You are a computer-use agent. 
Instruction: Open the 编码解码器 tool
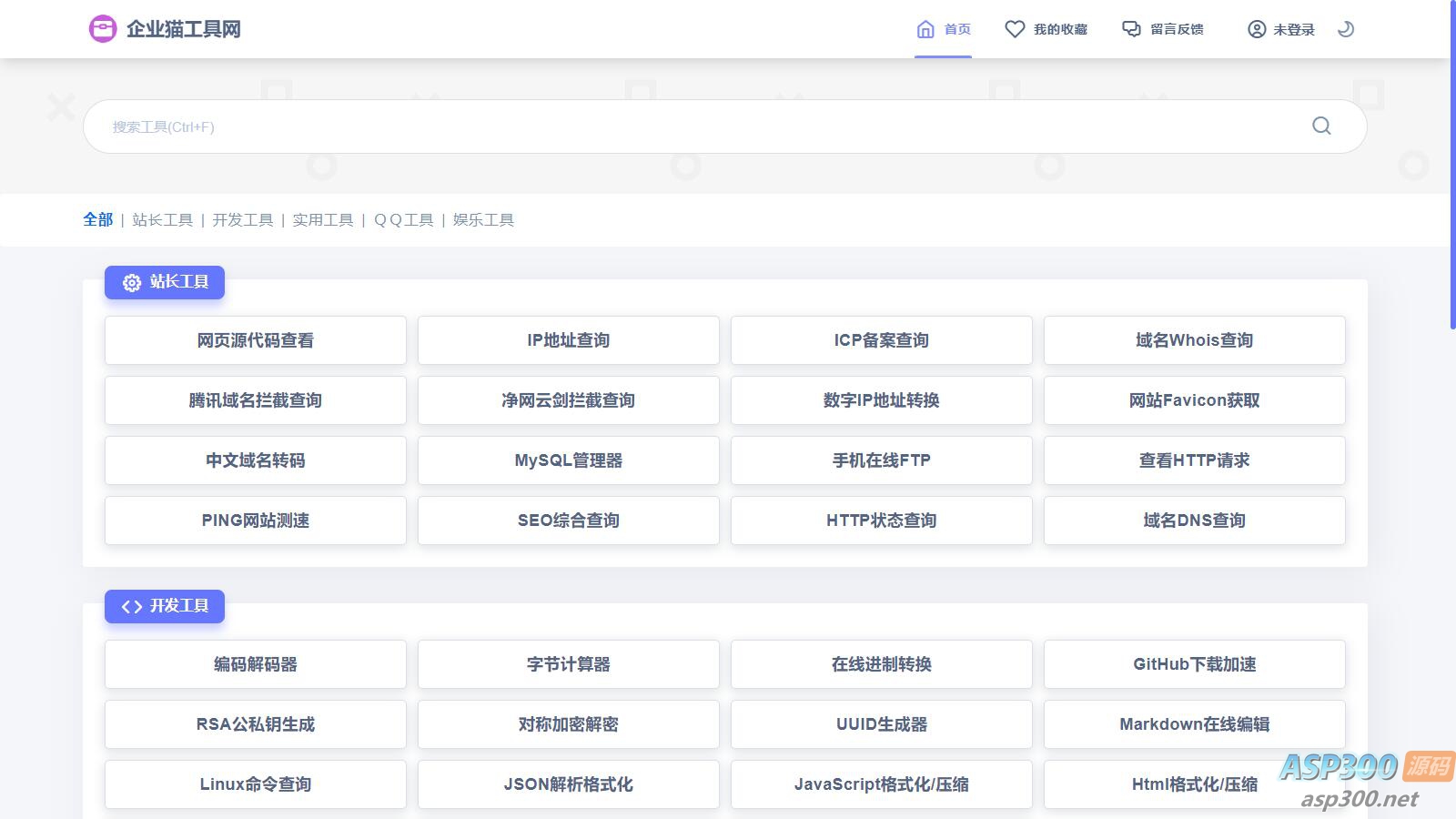point(256,664)
